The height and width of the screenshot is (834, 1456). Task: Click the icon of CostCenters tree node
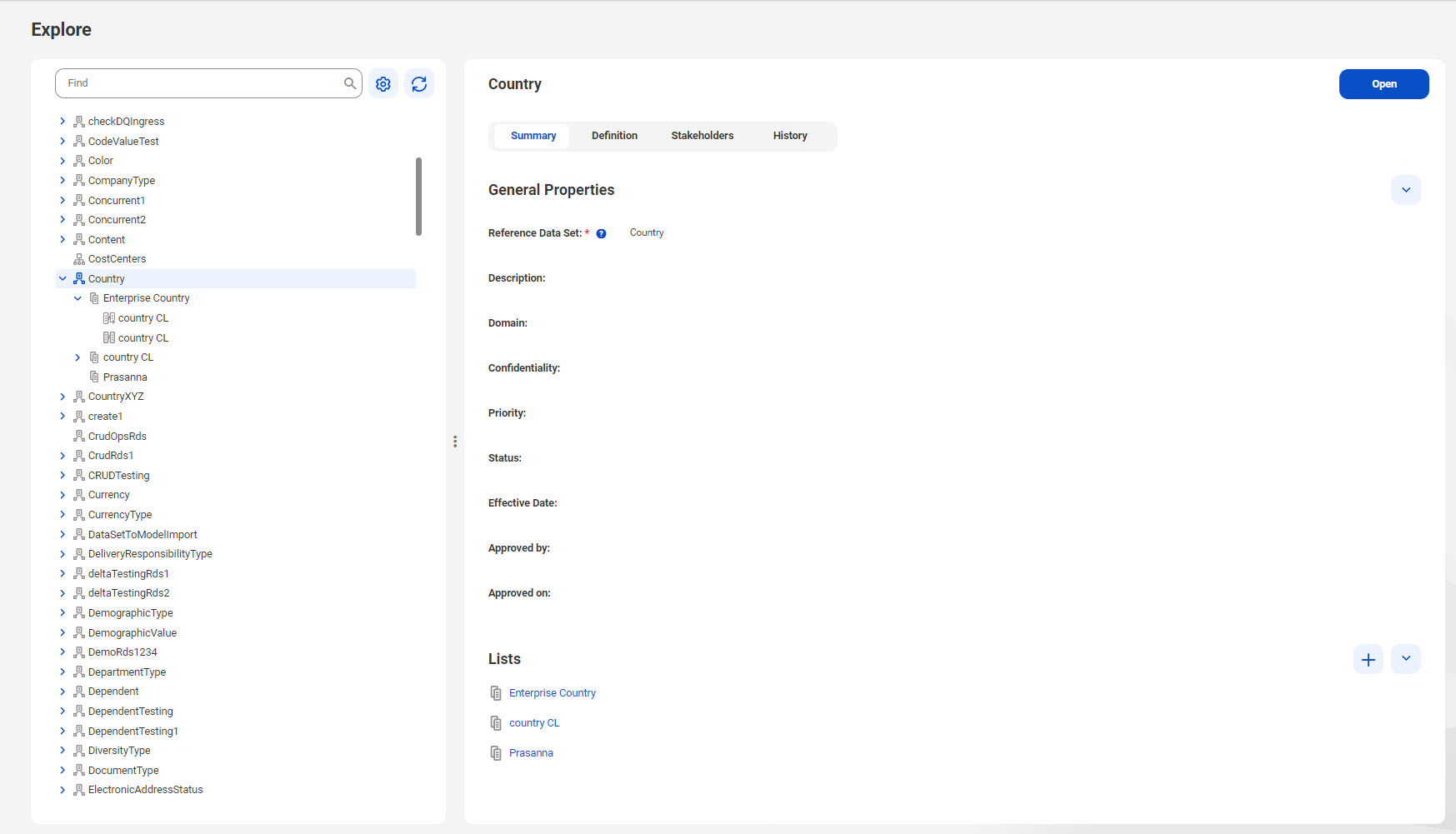pyautogui.click(x=79, y=259)
